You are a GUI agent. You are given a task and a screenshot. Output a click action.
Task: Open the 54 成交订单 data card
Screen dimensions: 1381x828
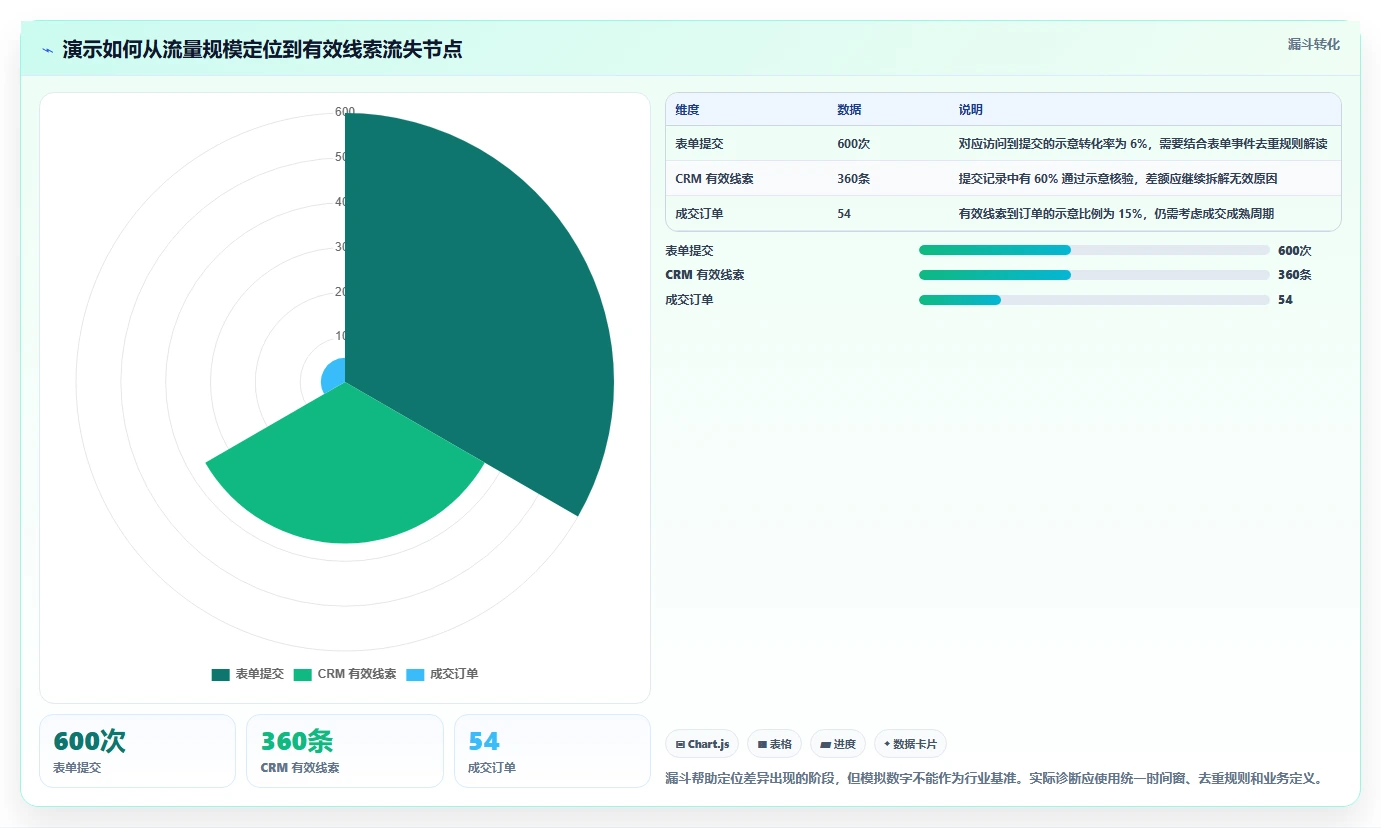pyautogui.click(x=552, y=751)
